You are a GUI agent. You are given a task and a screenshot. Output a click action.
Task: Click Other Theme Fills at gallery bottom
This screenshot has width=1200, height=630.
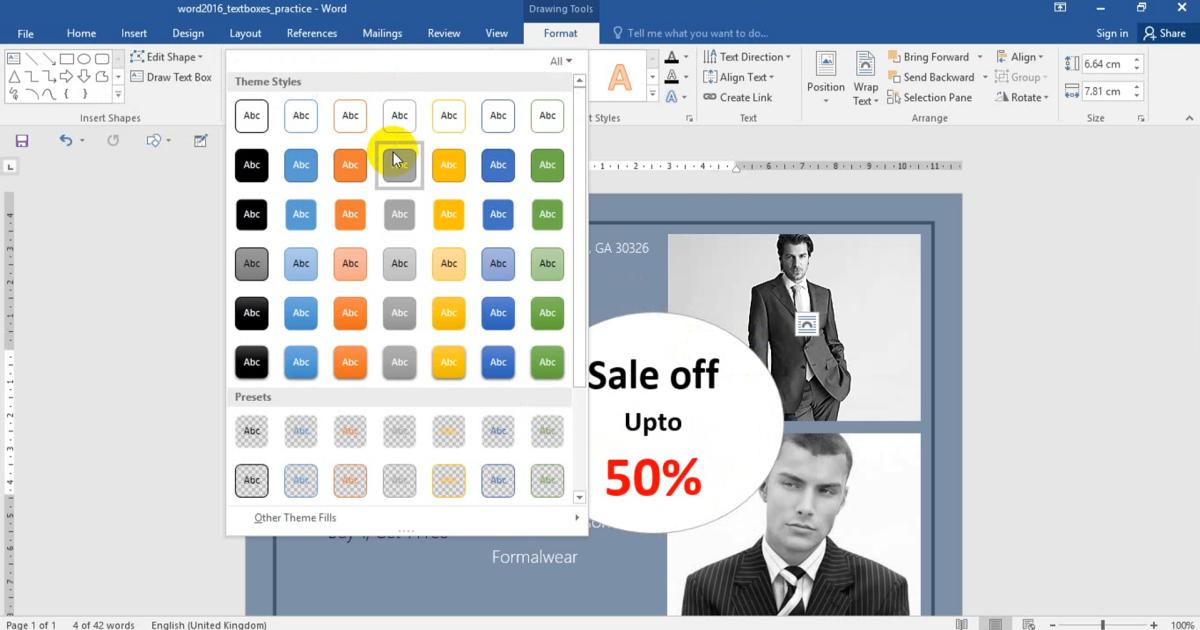click(294, 517)
